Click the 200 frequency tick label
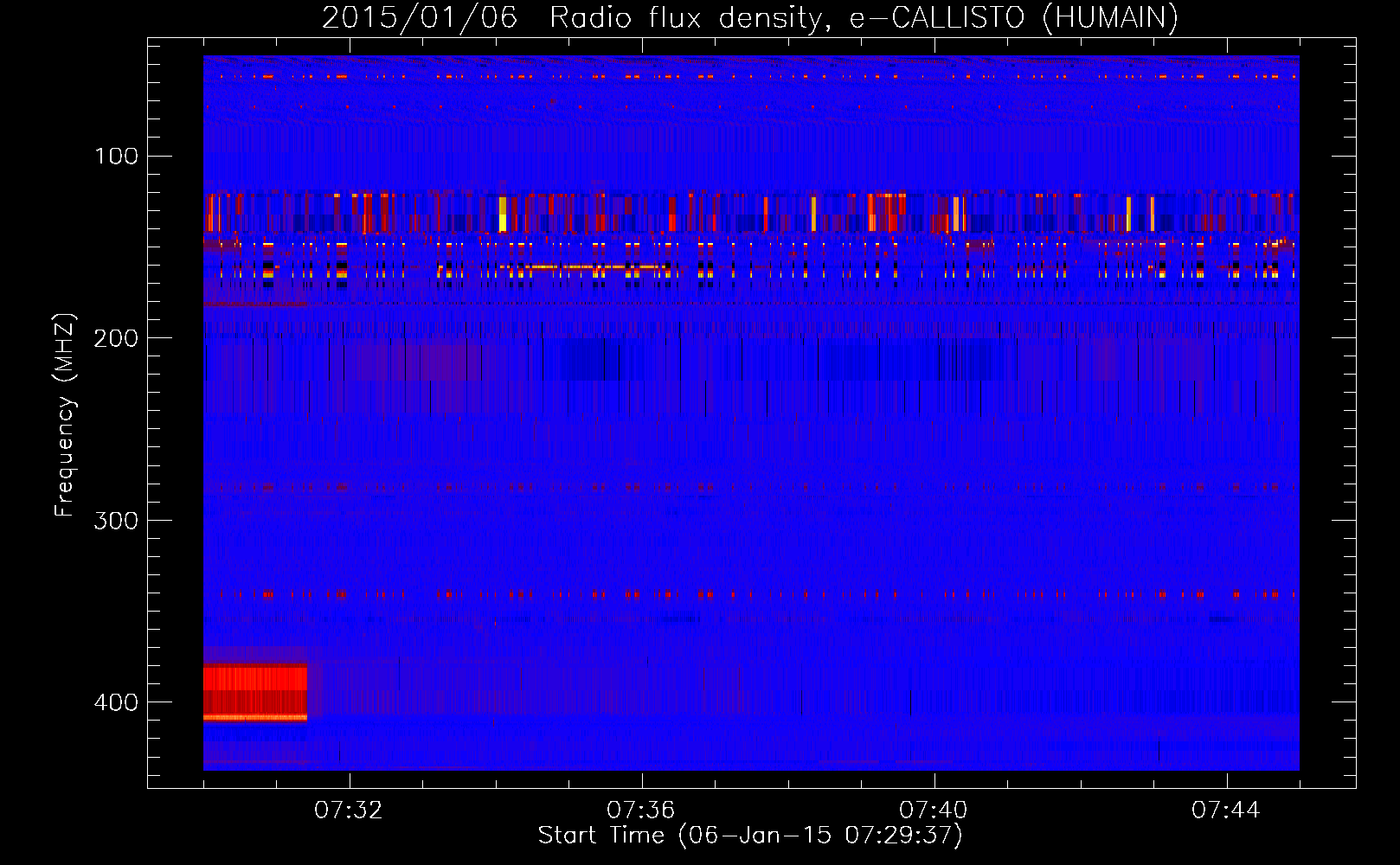This screenshot has height=865, width=1400. (117, 338)
